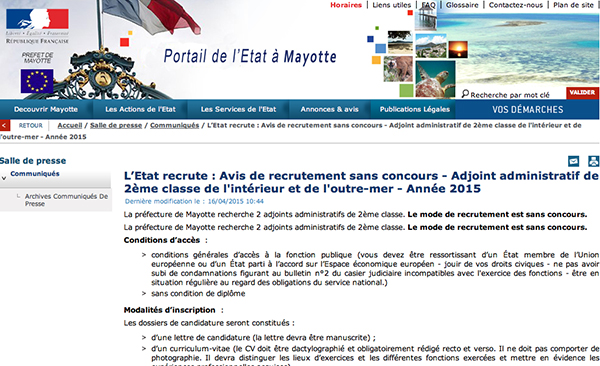Image resolution: width=600 pixels, height=366 pixels.
Task: Open the lemur photo thumbnail
Action: point(398,69)
